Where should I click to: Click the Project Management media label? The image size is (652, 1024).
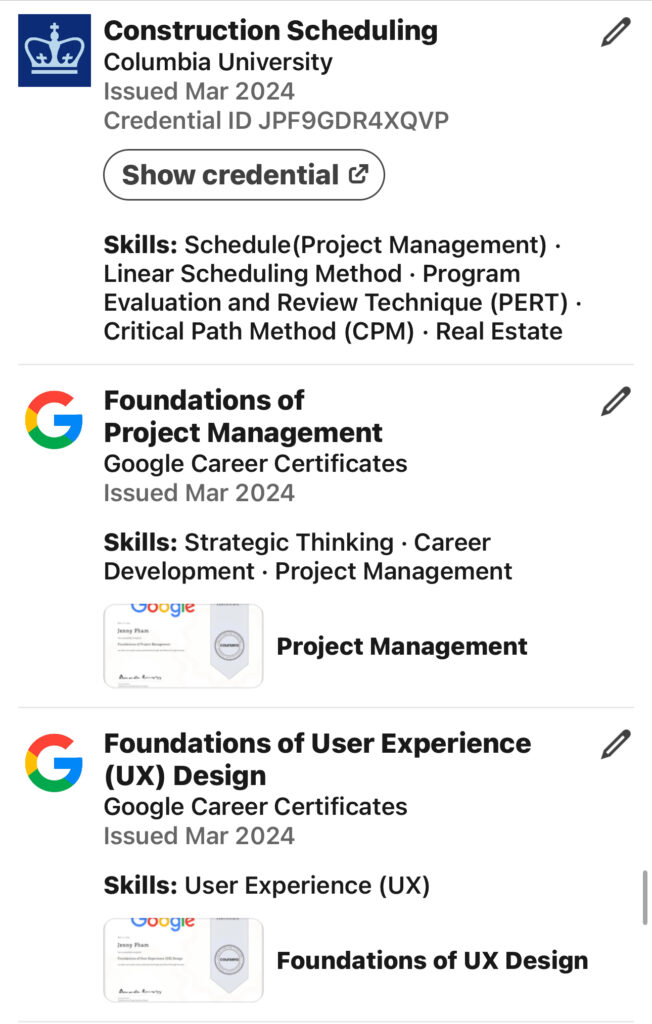pyautogui.click(x=402, y=646)
